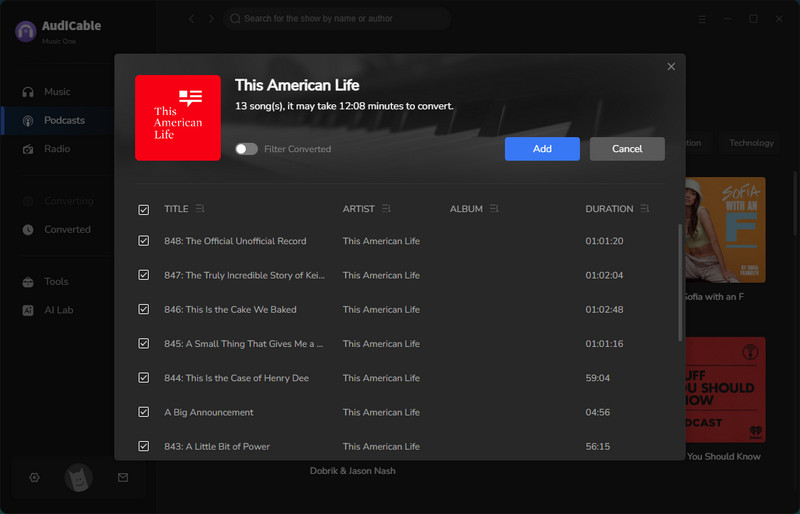Open Tools in the sidebar

(x=56, y=282)
